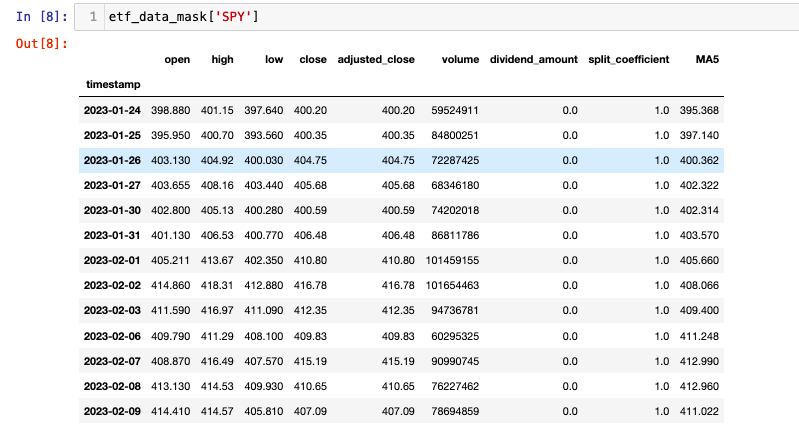Select row index 2023-01-25
The width and height of the screenshot is (799, 428).
pyautogui.click(x=112, y=136)
